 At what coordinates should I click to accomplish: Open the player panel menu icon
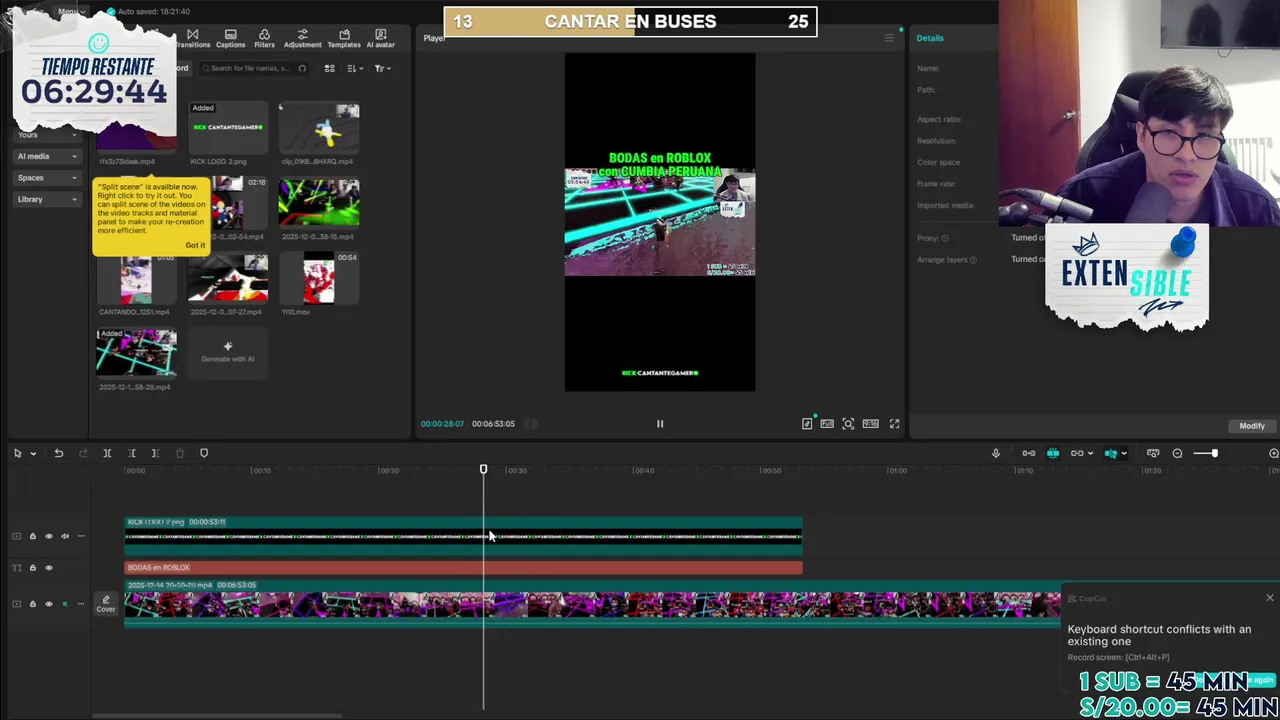888,38
